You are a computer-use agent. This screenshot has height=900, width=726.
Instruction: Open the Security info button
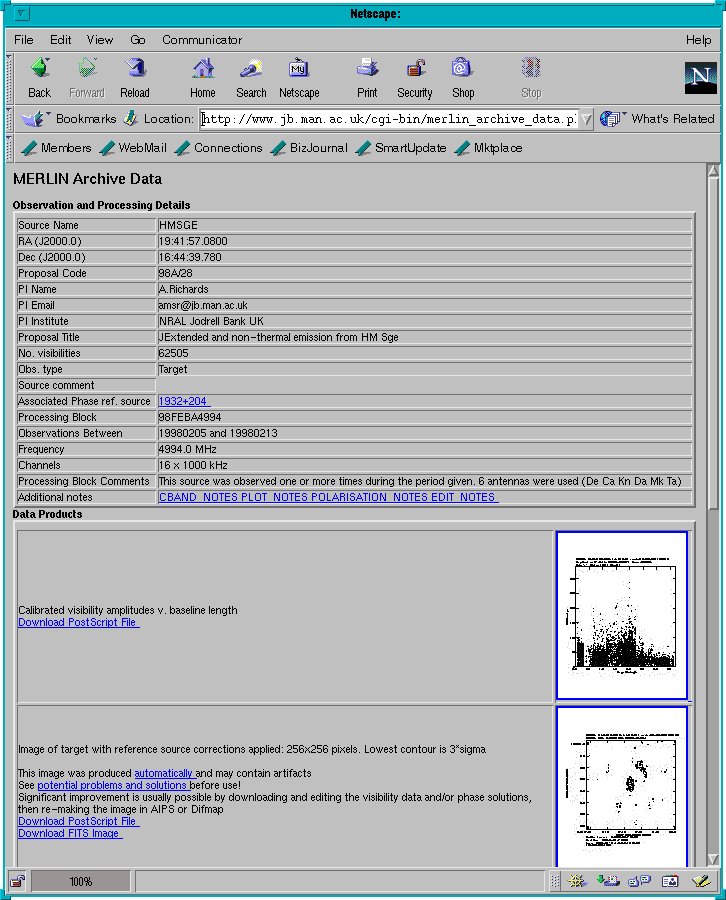click(415, 77)
